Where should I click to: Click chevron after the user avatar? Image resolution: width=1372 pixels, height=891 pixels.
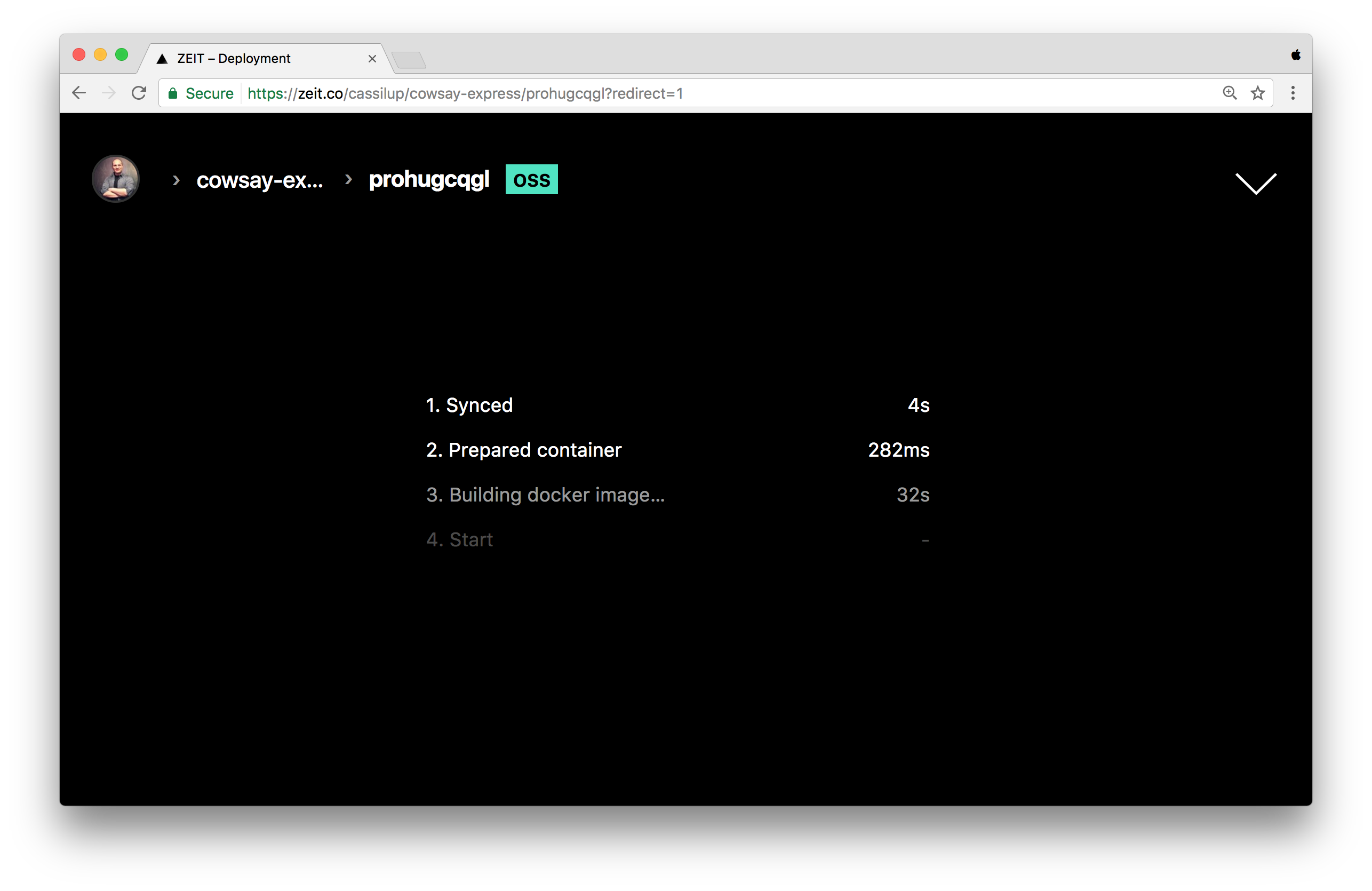(177, 180)
